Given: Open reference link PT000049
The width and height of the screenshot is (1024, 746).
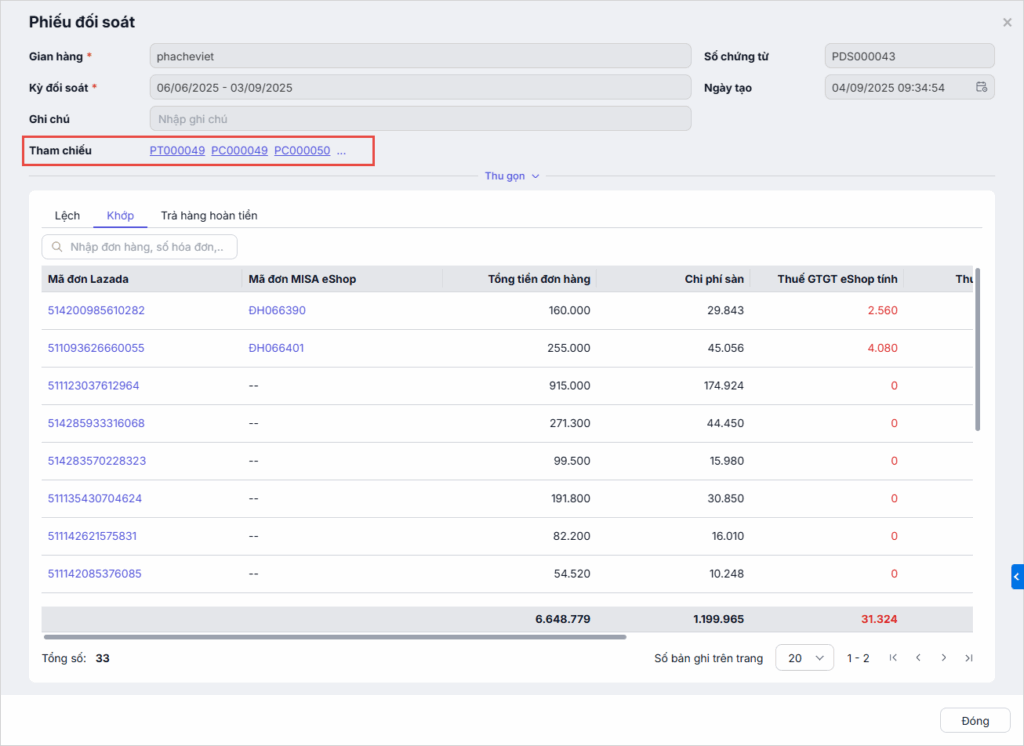Looking at the screenshot, I should (177, 151).
